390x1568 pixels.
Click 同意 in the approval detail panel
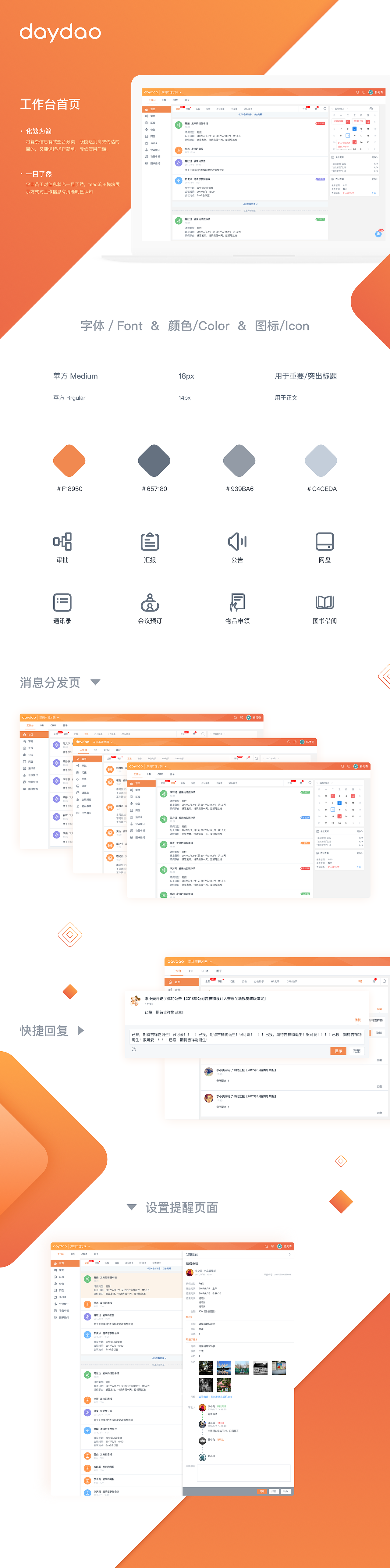(262, 1491)
